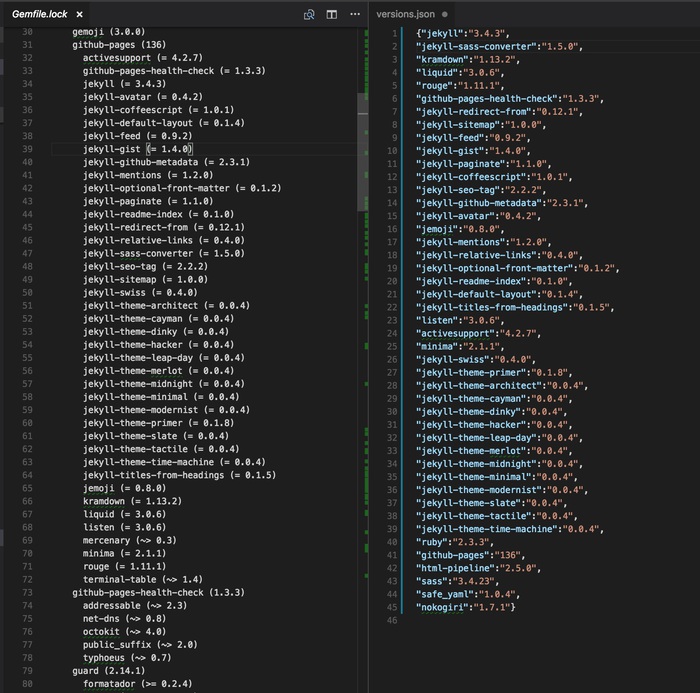Viewport: 700px width, 693px height.
Task: Switch to the versions.json tab
Action: click(405, 14)
